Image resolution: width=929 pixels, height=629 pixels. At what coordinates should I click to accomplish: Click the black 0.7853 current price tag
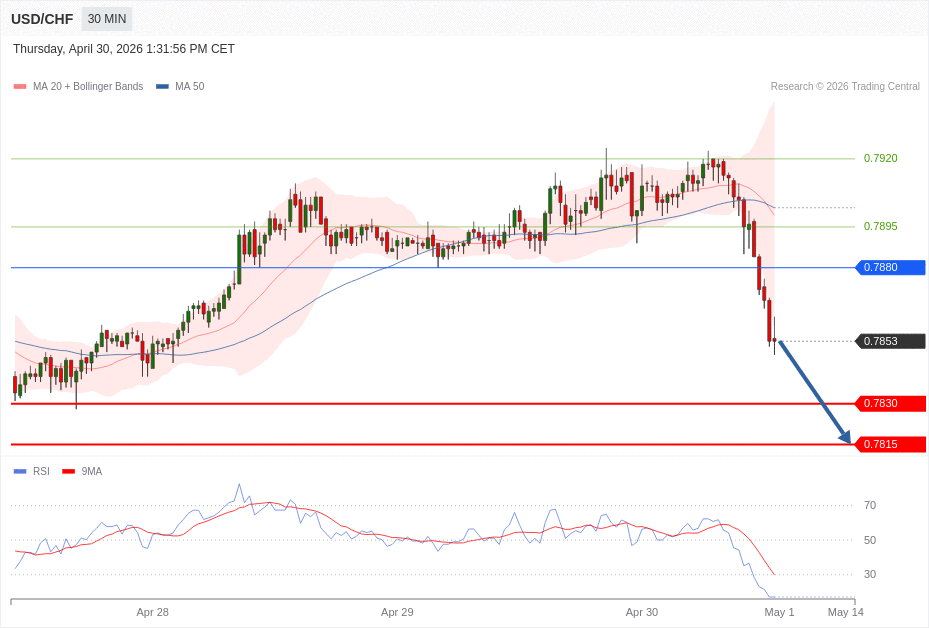coord(889,341)
